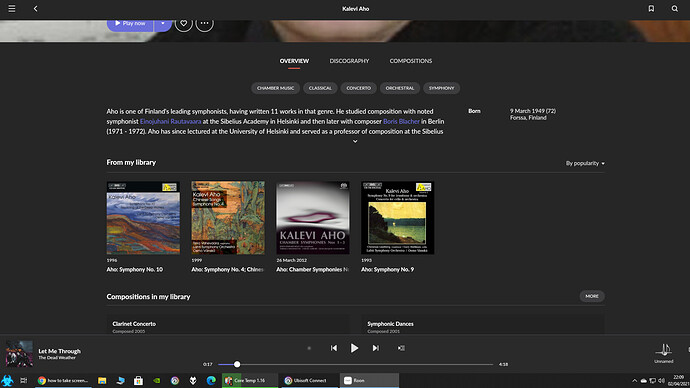Viewport: 690px width, 388px height.
Task: Open the Clarinet Concerto composition
Action: 228,324
